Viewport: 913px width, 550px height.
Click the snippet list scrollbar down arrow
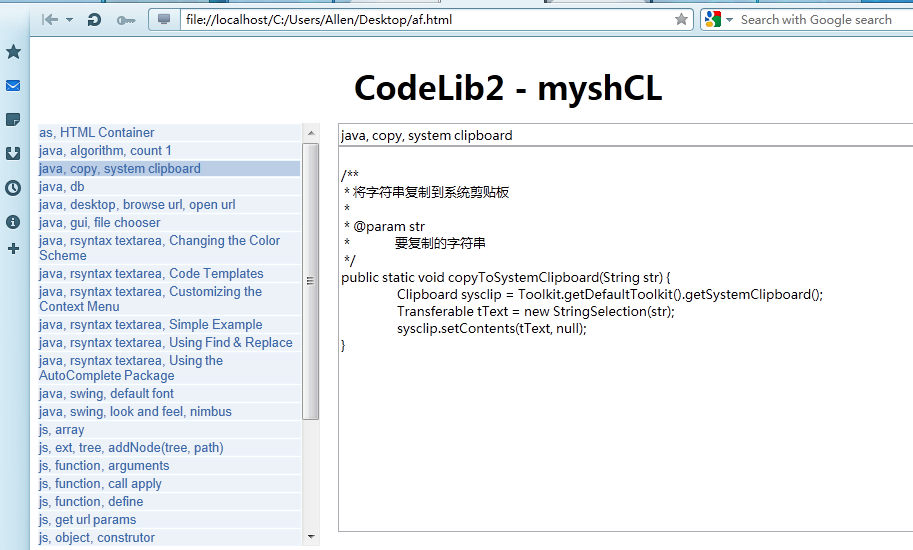click(311, 537)
